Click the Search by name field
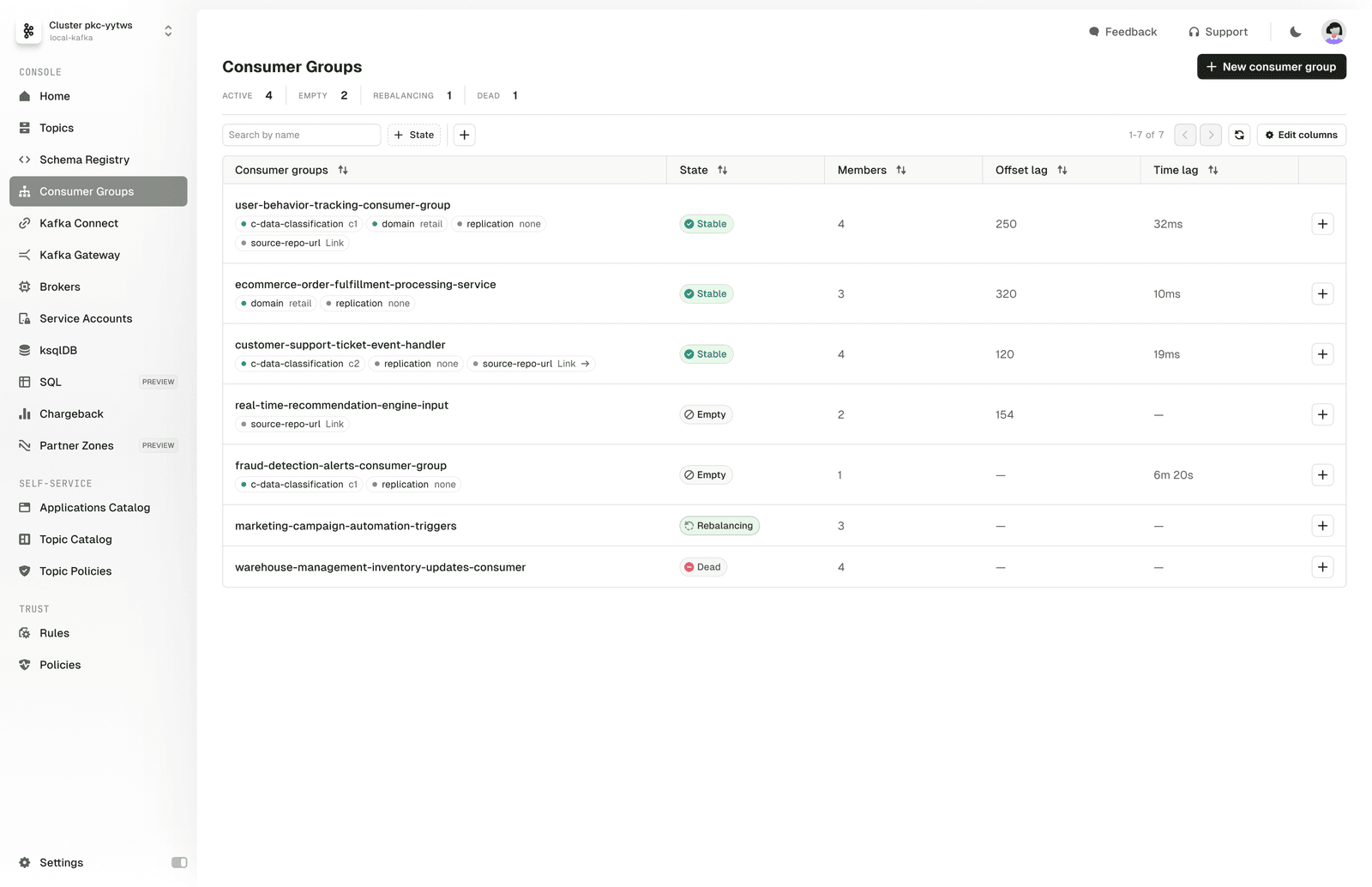Image resolution: width=1372 pixels, height=887 pixels. point(301,135)
